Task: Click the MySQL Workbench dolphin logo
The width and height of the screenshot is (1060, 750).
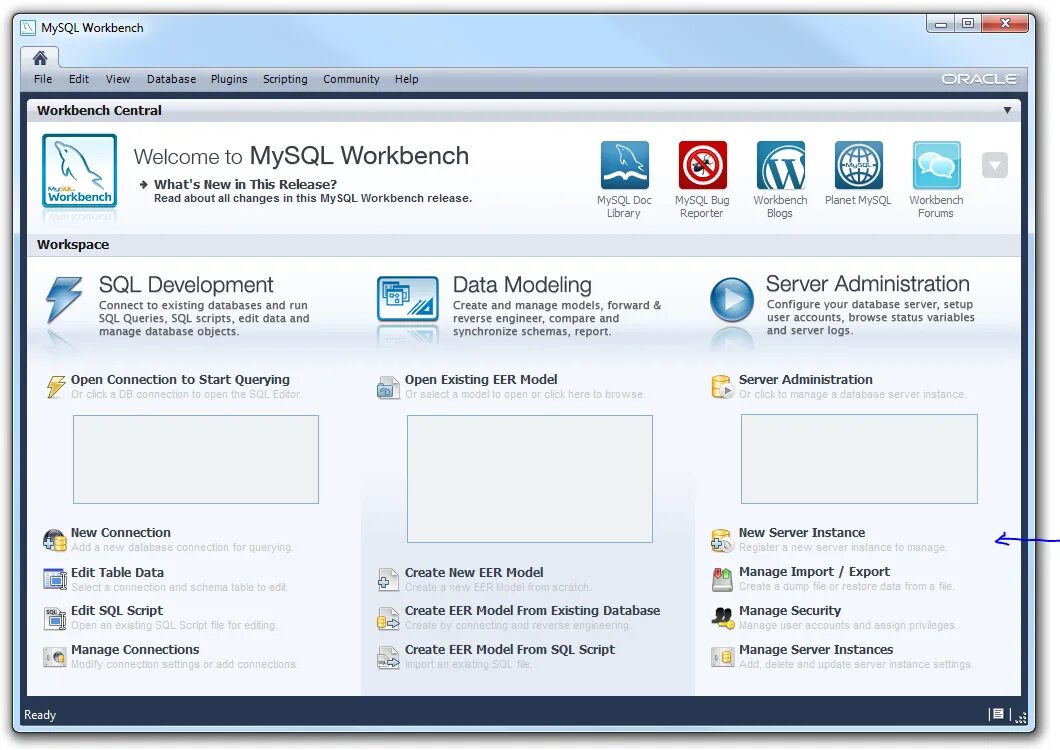Action: tap(79, 170)
